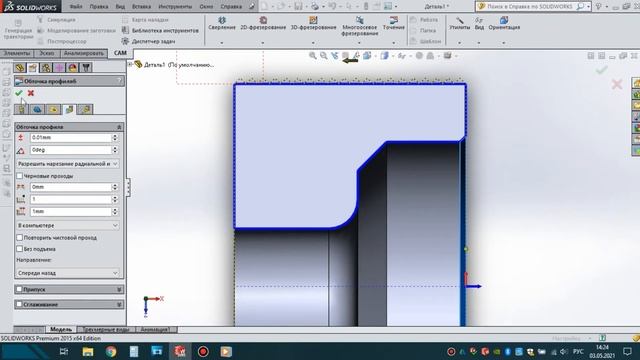640x360 pixels.
Task: Switch to the Элементы tab
Action: (17, 53)
